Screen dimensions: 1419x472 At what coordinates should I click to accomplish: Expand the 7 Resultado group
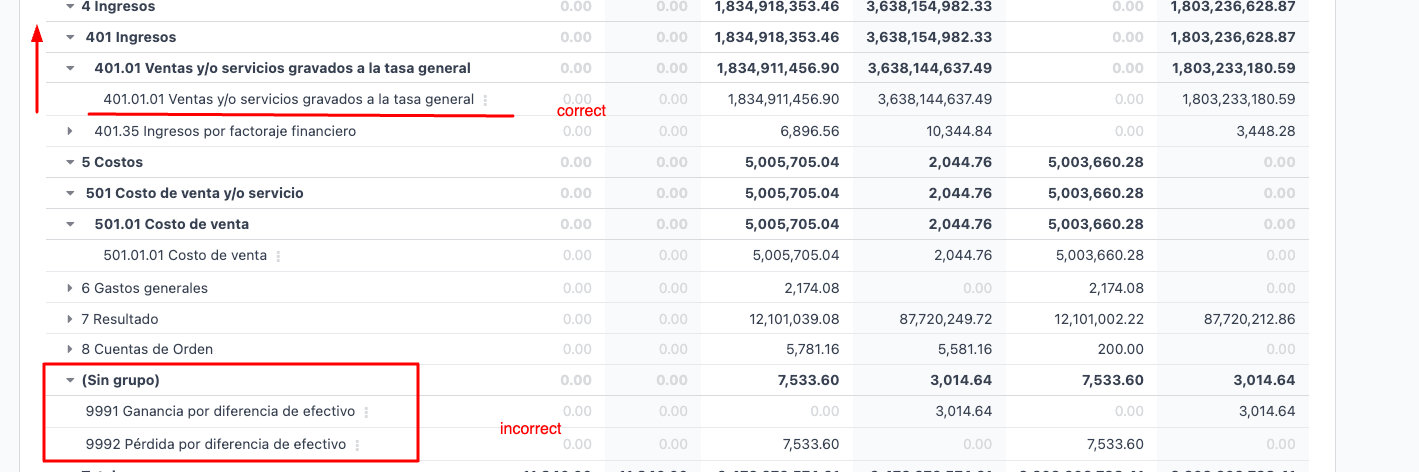70,319
